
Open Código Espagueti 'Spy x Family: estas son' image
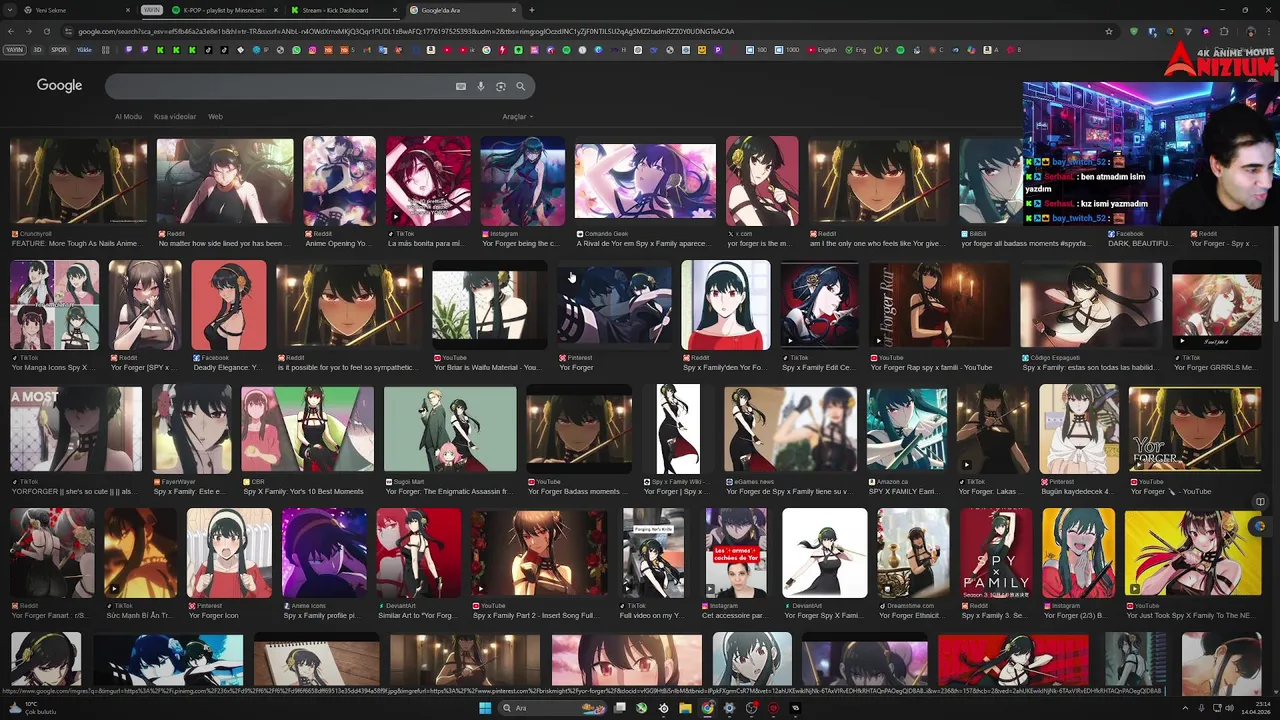coord(1091,305)
